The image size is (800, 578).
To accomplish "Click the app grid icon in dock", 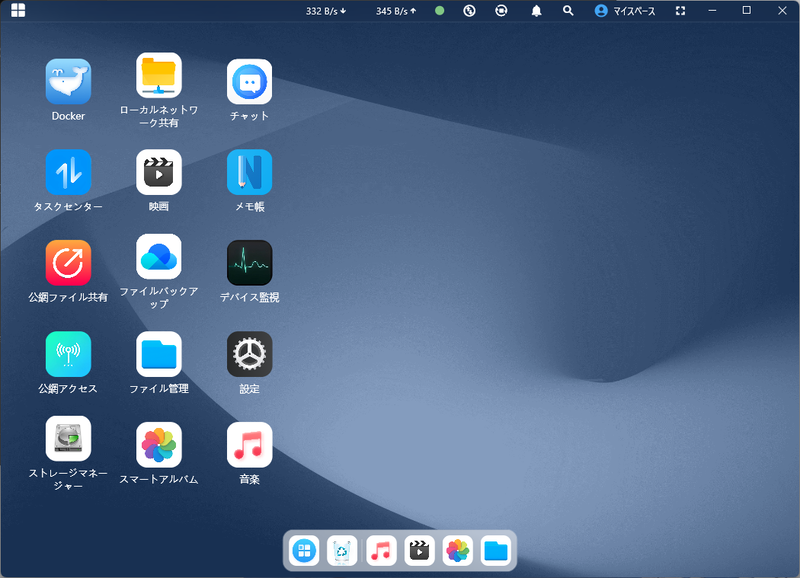I will click(304, 551).
